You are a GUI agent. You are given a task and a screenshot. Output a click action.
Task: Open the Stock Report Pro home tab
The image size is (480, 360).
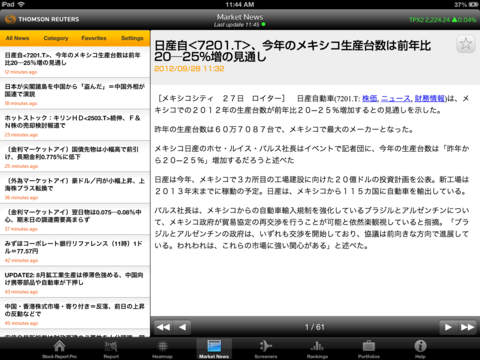tap(59, 349)
